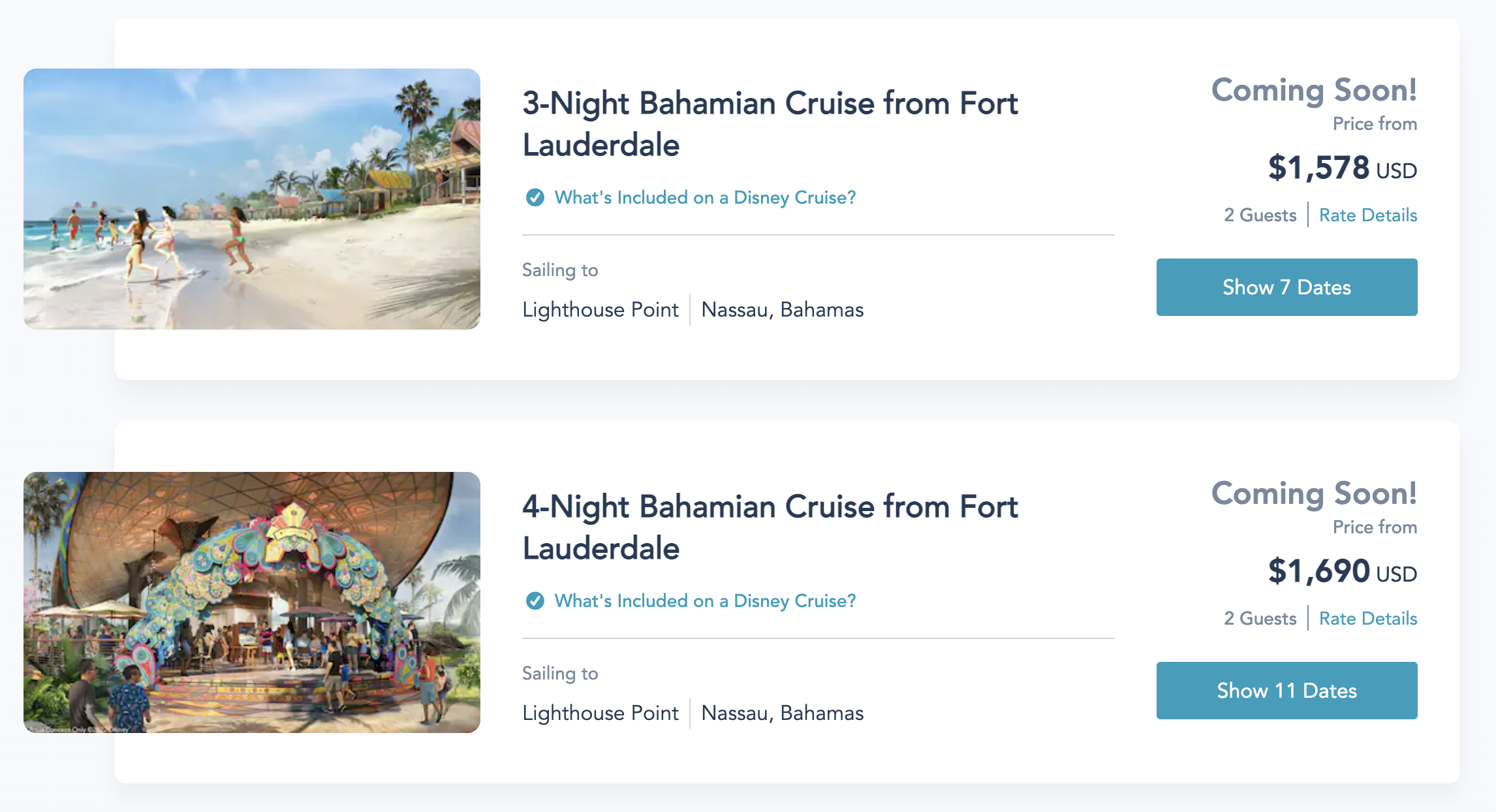Click the $1,690 USD price
This screenshot has height=812, width=1496.
pyautogui.click(x=1341, y=571)
